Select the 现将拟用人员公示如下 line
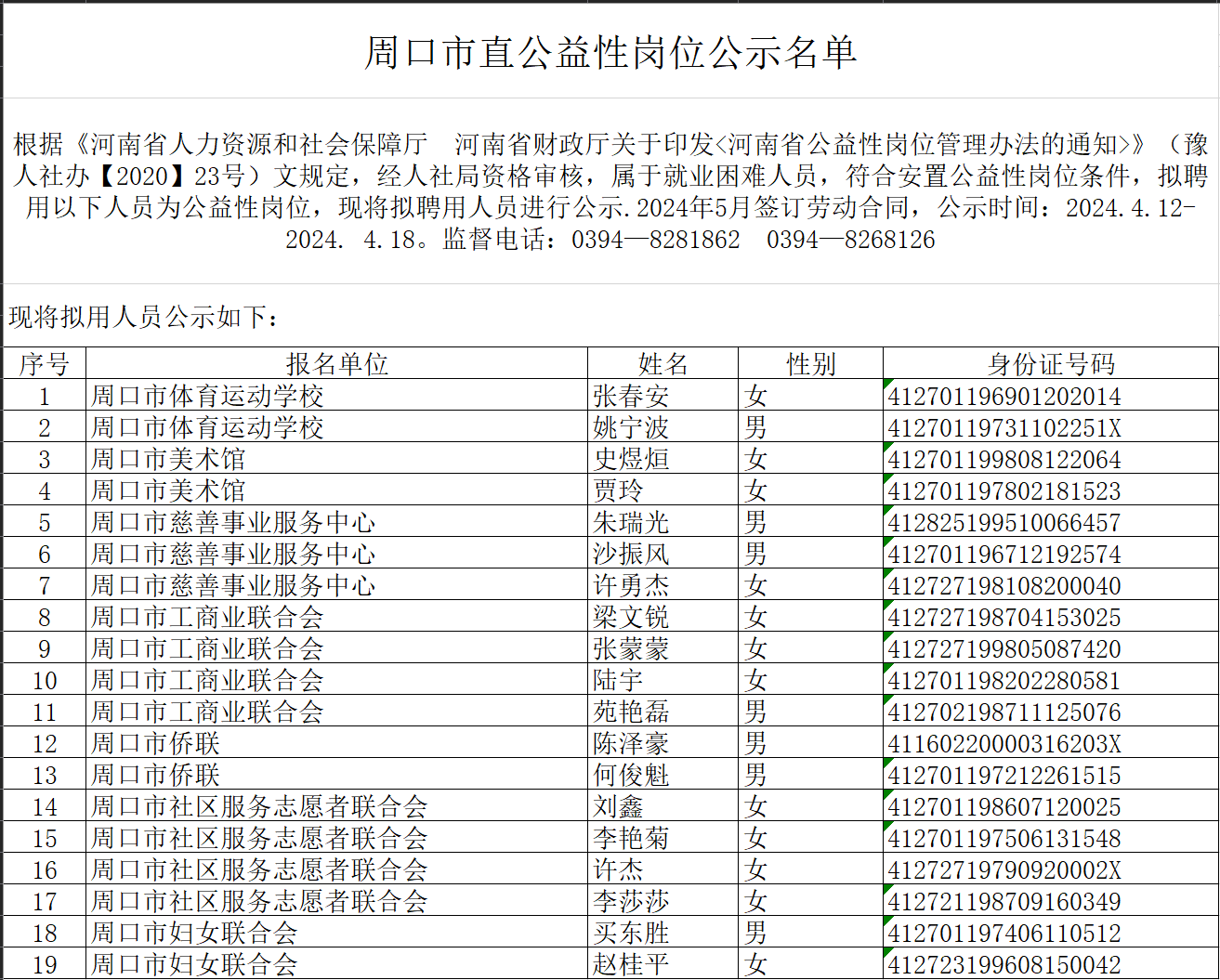The image size is (1220, 980). [x=144, y=318]
